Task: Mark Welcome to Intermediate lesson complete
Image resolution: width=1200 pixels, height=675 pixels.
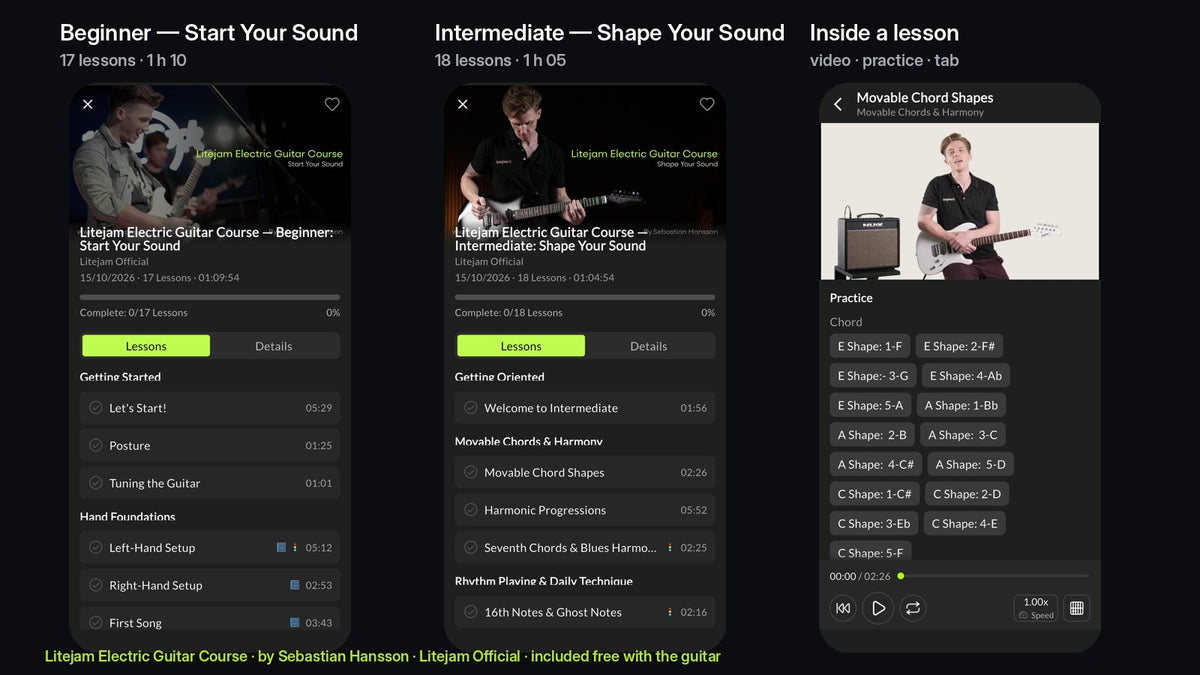Action: coord(471,408)
